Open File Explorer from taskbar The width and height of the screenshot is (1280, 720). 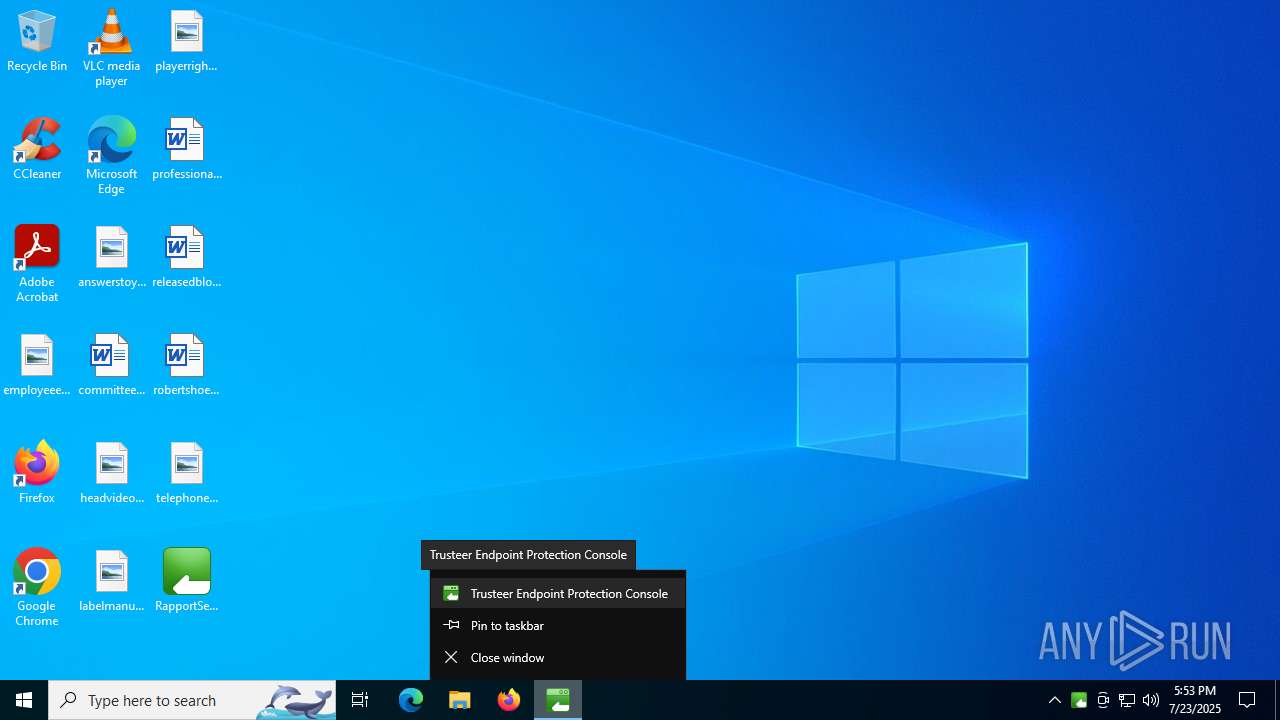click(x=460, y=700)
